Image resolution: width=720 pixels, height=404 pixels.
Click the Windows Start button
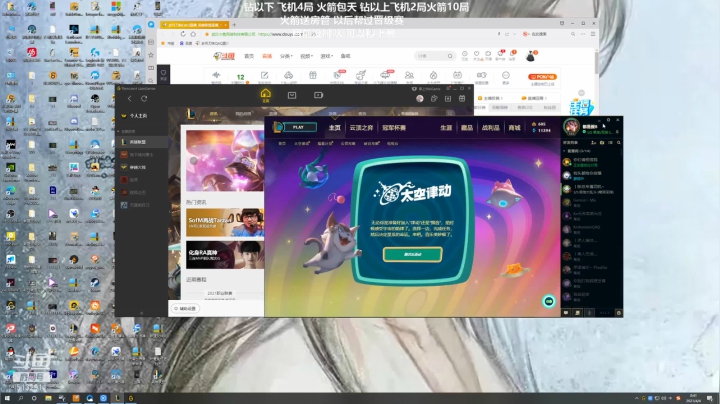click(7, 398)
